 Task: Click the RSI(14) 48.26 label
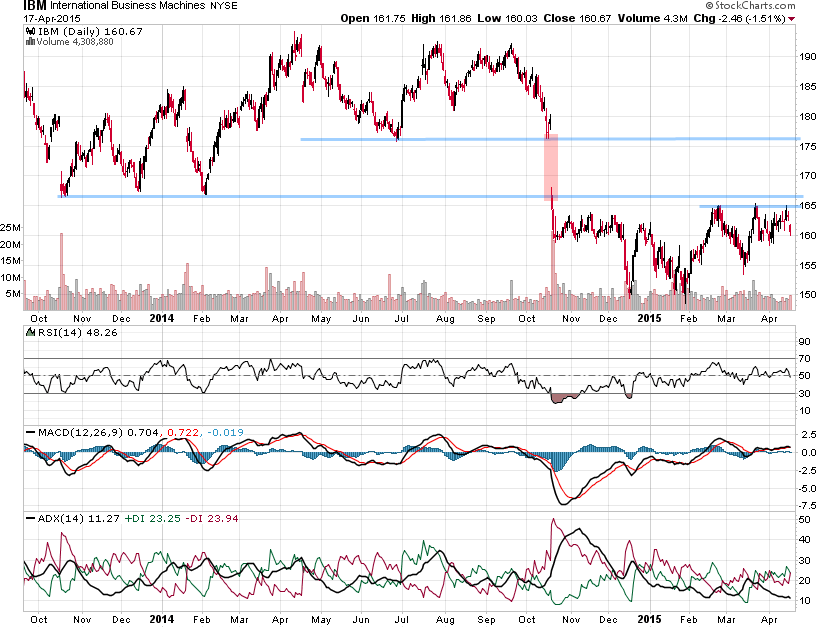(x=78, y=332)
